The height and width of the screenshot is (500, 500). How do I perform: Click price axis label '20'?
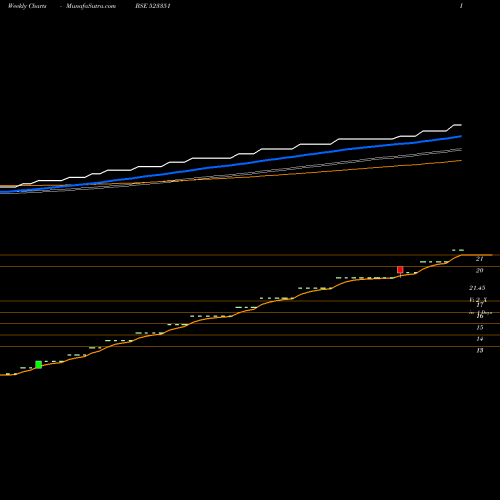[x=479, y=270]
